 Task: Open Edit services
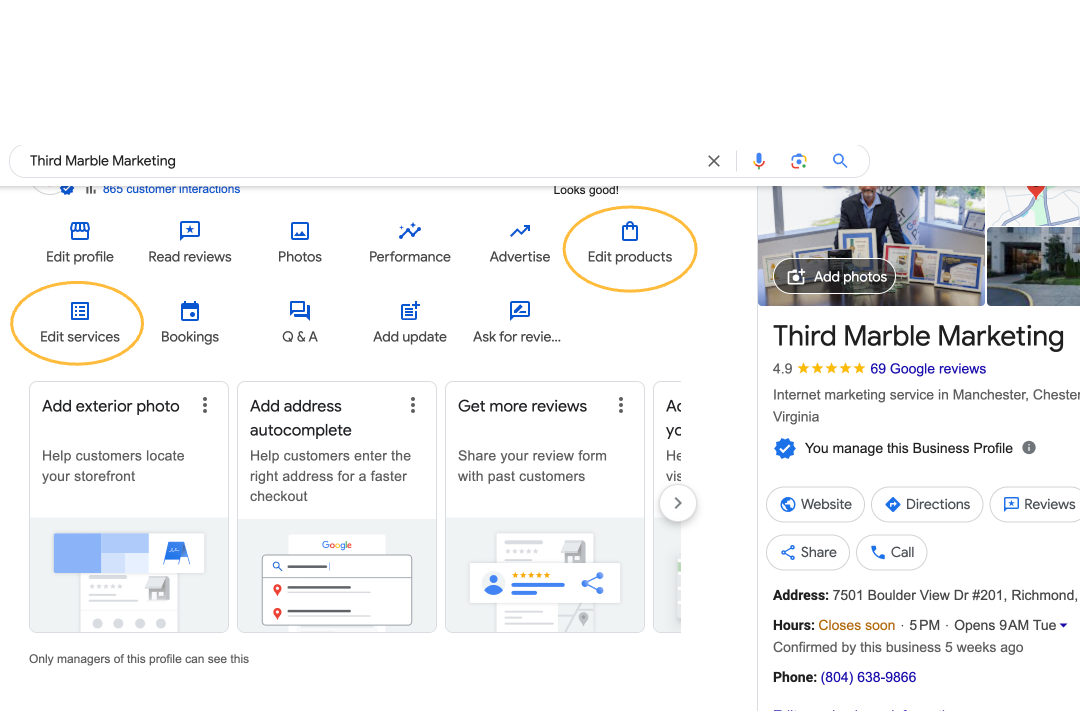pyautogui.click(x=80, y=322)
